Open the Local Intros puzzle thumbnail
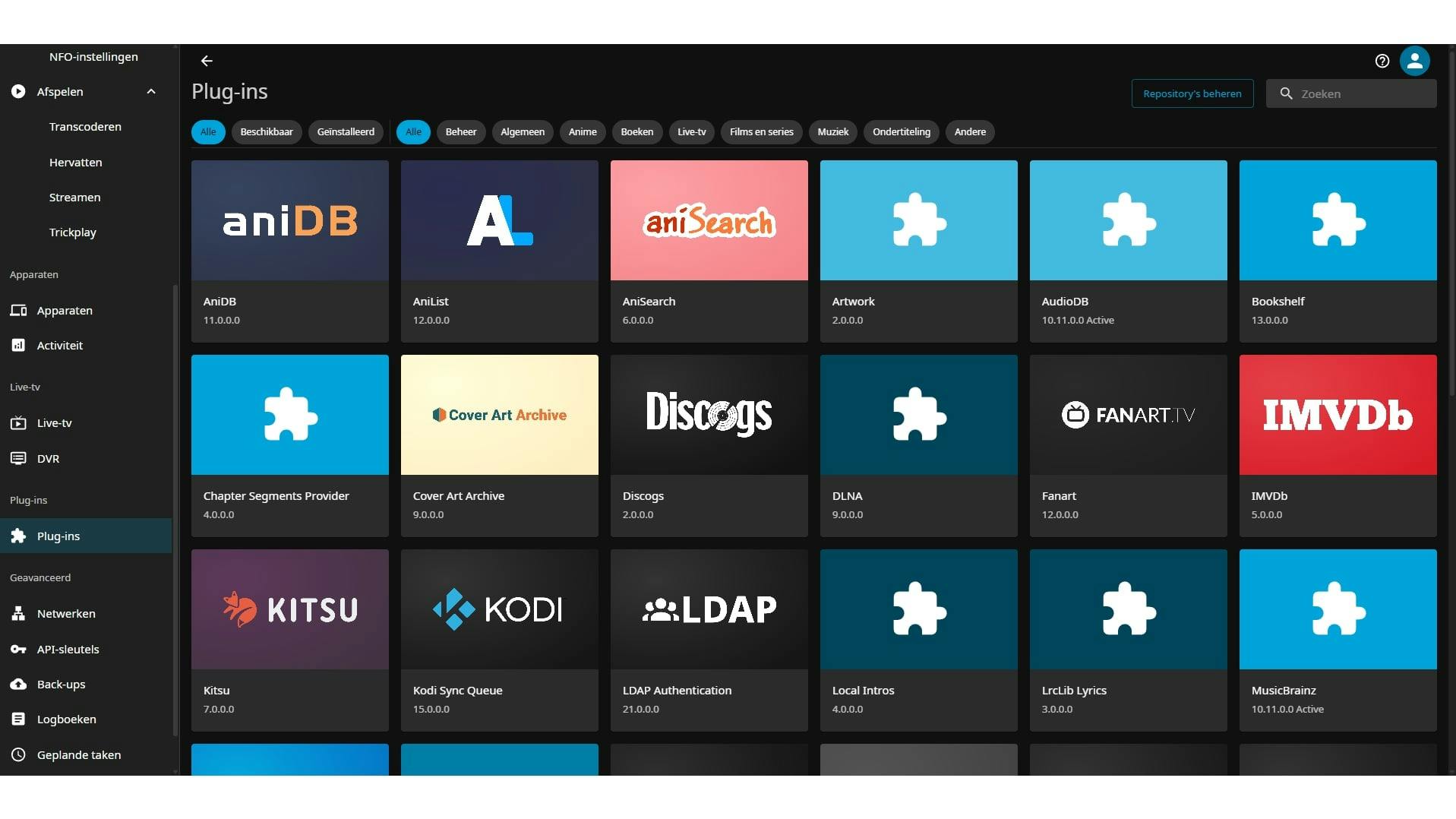 pyautogui.click(x=919, y=609)
